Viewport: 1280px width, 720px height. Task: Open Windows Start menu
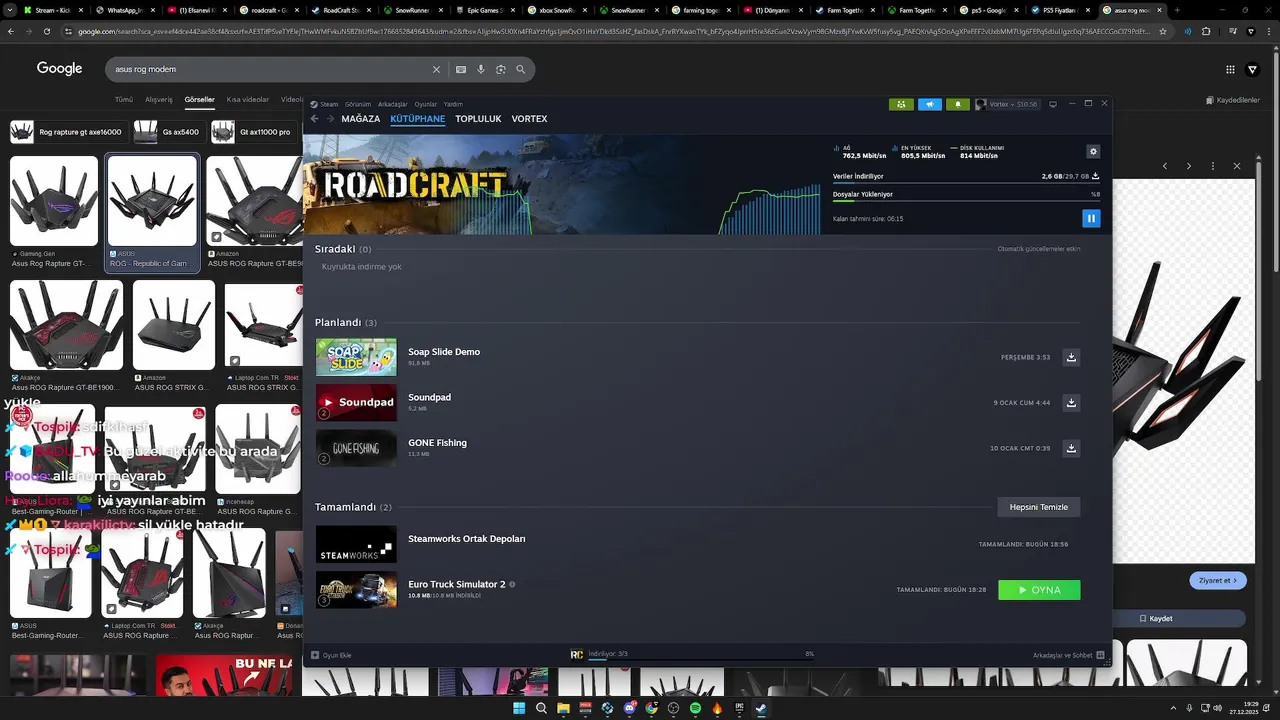pyautogui.click(x=519, y=708)
